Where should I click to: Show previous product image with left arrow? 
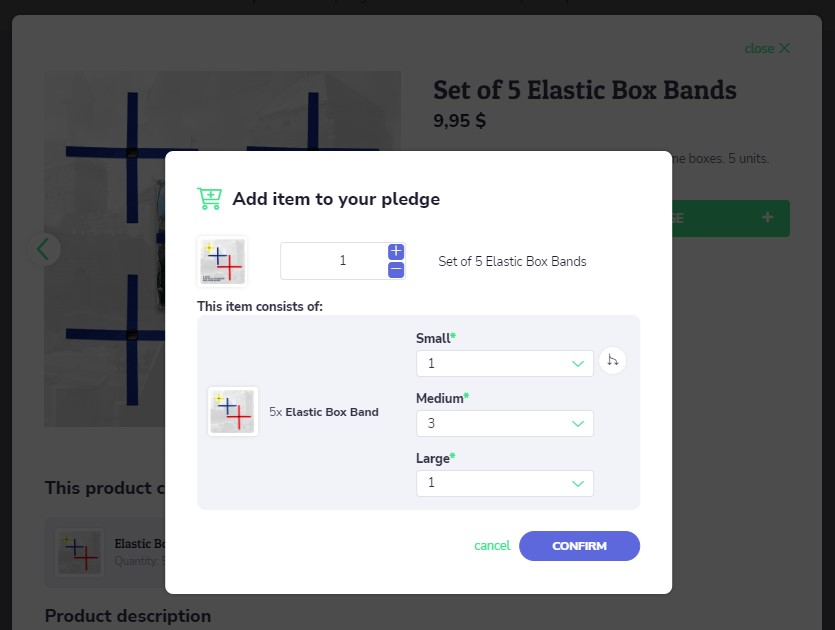click(44, 249)
